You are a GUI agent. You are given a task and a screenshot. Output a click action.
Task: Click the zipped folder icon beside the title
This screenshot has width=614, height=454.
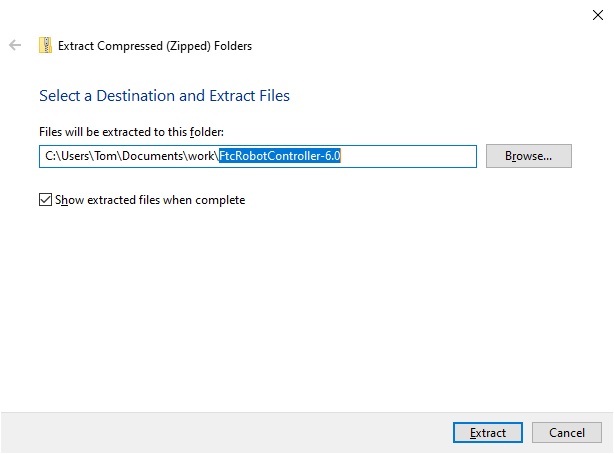pyautogui.click(x=45, y=45)
